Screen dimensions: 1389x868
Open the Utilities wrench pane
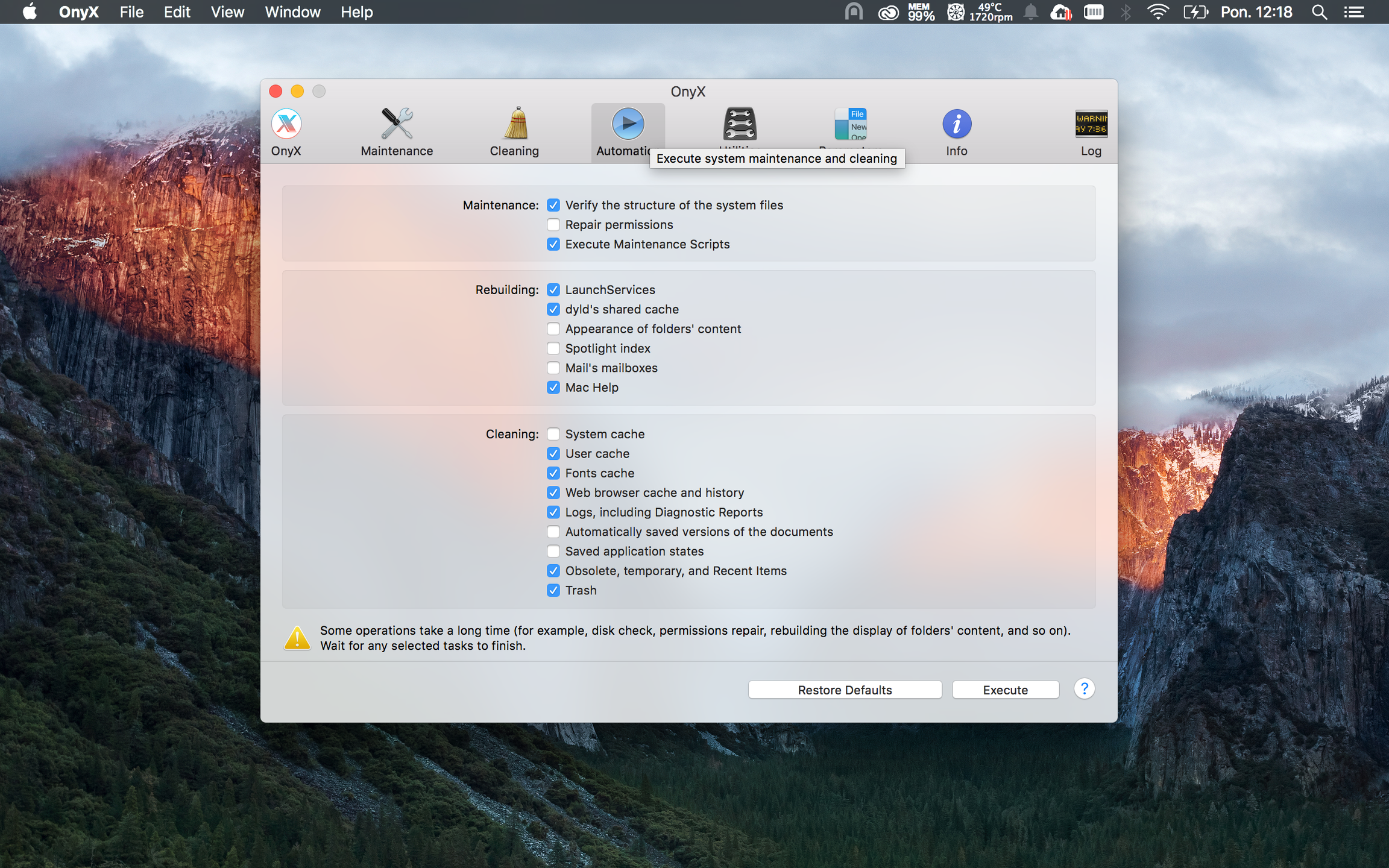tap(740, 125)
